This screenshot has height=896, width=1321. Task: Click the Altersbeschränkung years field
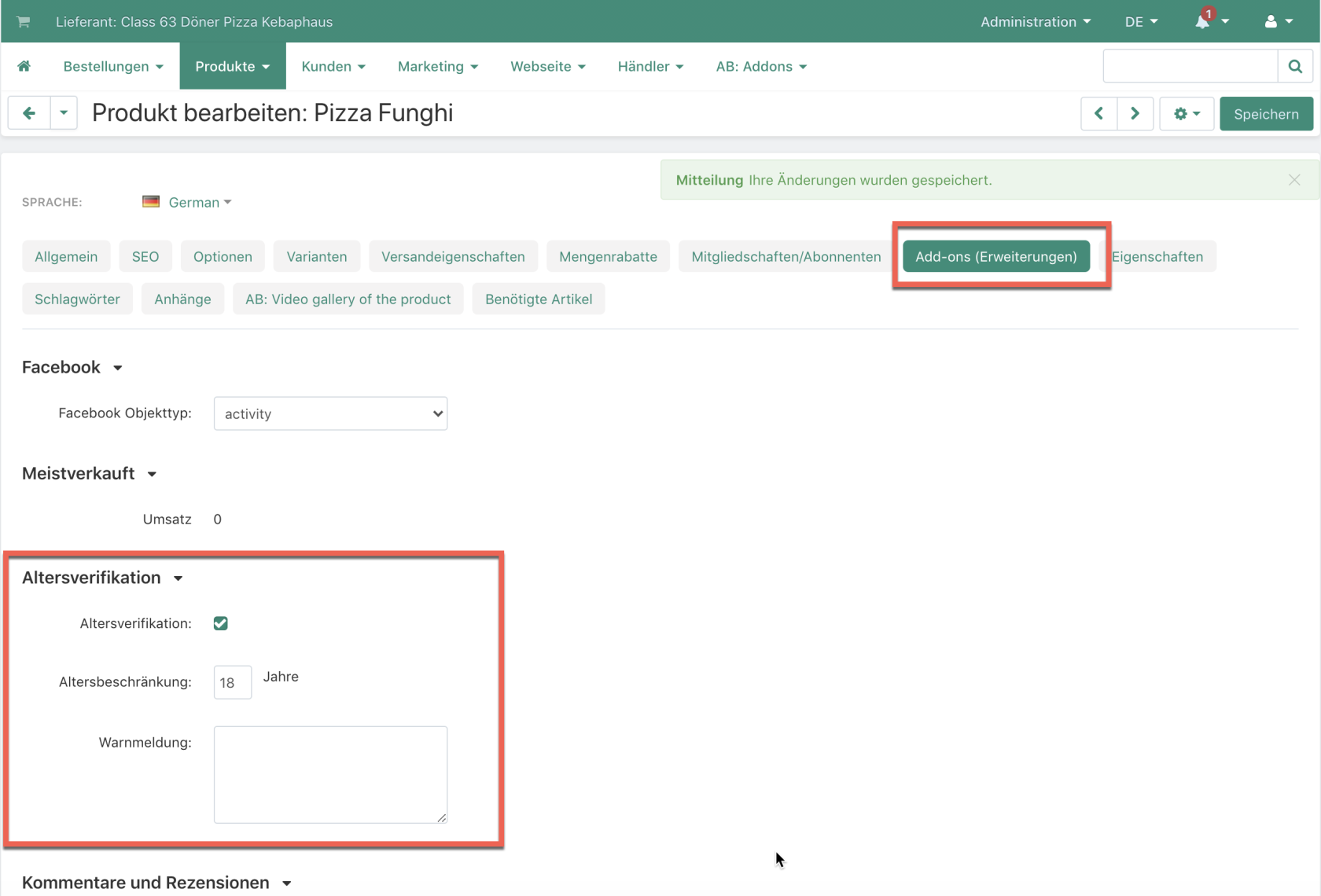pyautogui.click(x=233, y=682)
